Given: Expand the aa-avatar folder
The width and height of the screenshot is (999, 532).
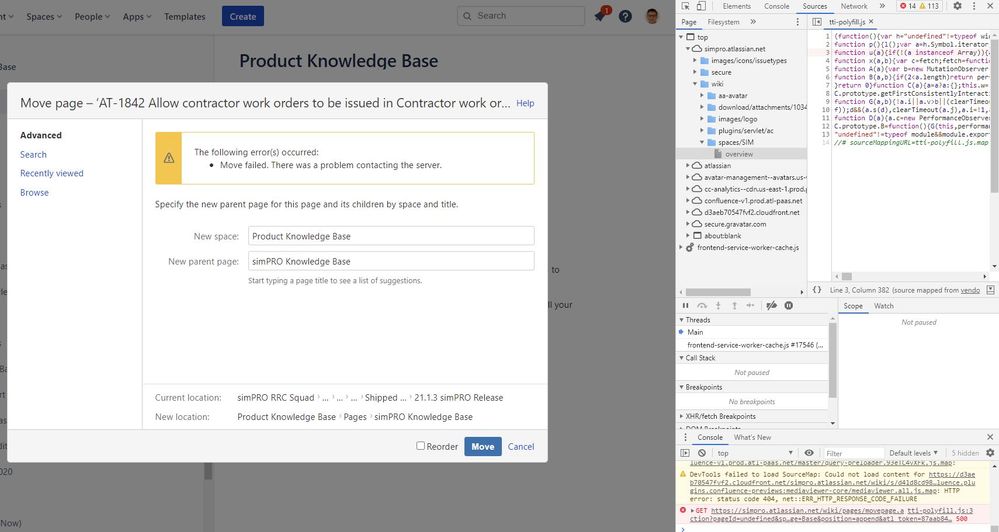Looking at the screenshot, I should tap(702, 96).
